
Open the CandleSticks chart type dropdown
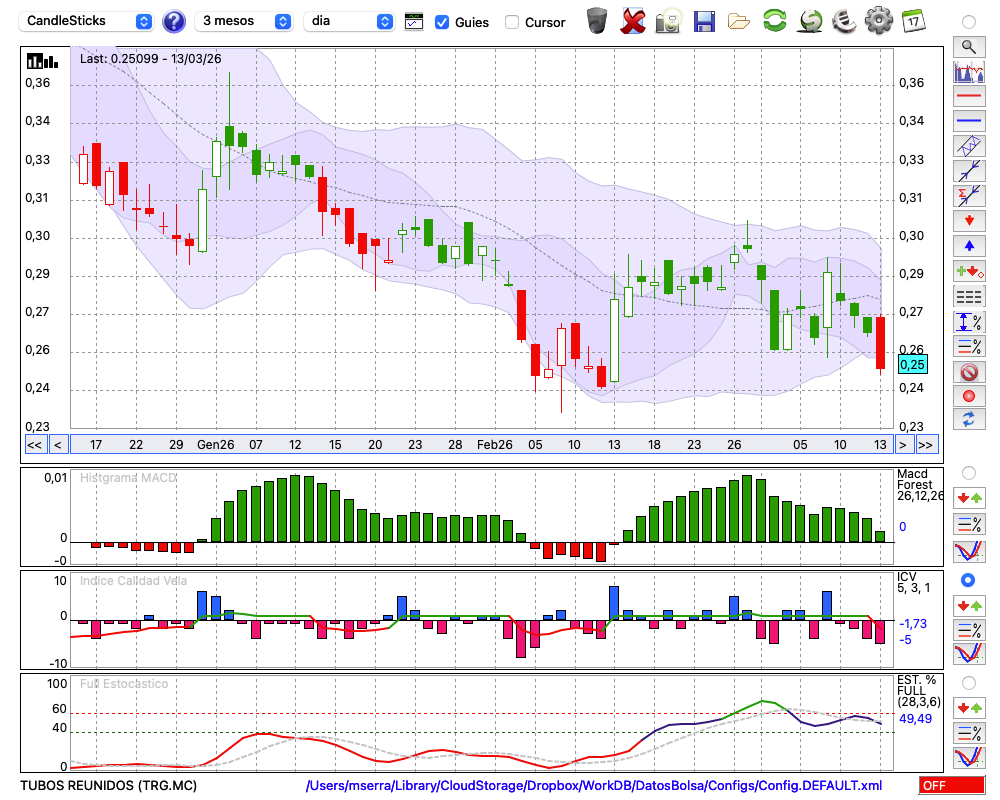pos(86,21)
